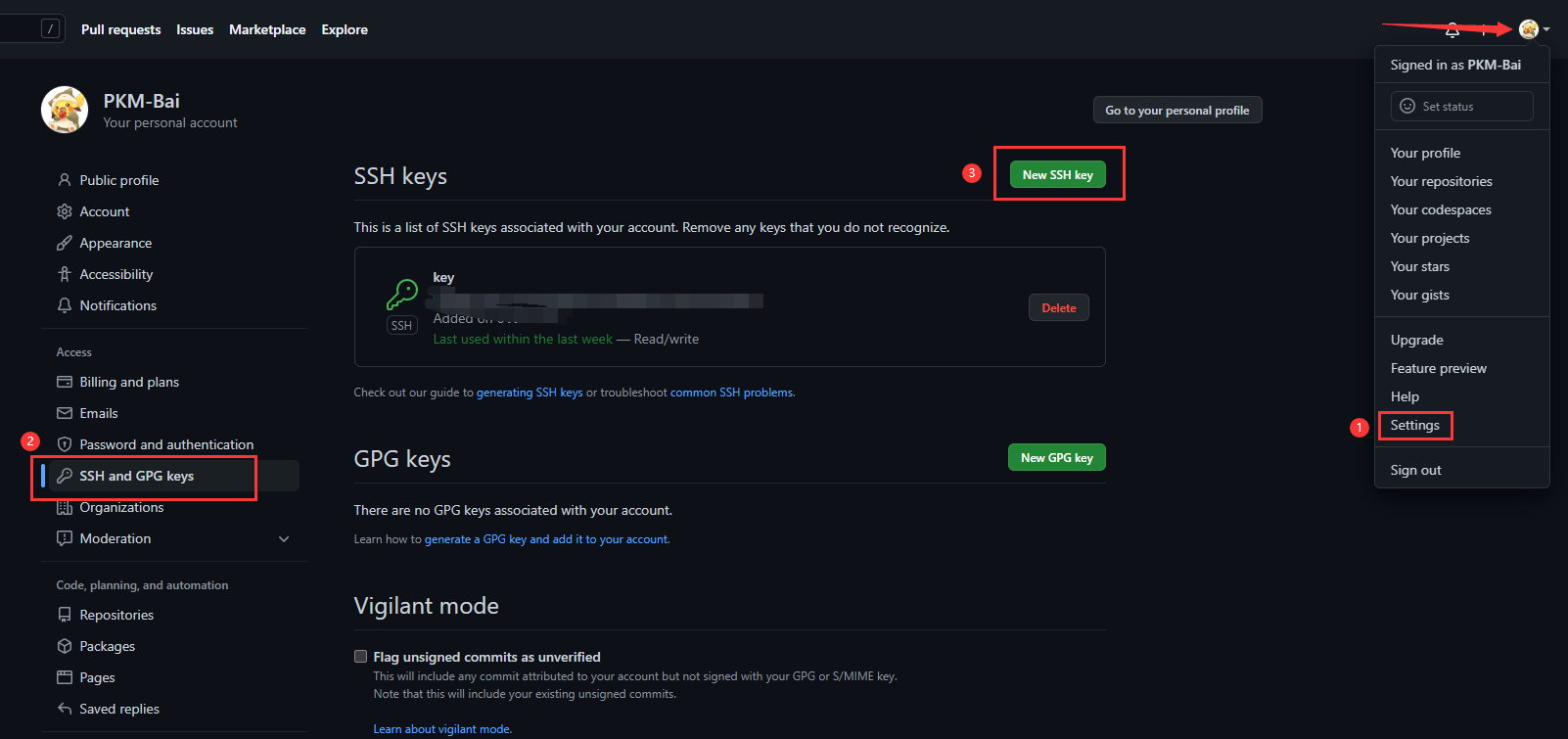Click the Pages browser icon
This screenshot has width=1568, height=739.
(x=65, y=677)
